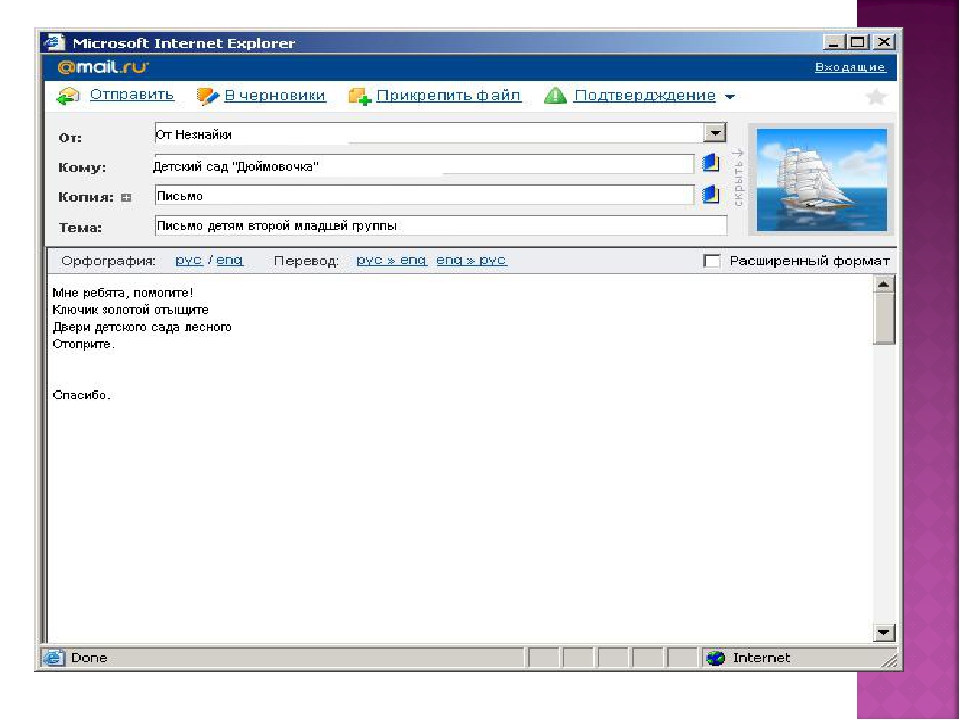Viewport: 960px width, 720px height.
Task: Click the word 'Отоприте.'
Action: pos(83,344)
